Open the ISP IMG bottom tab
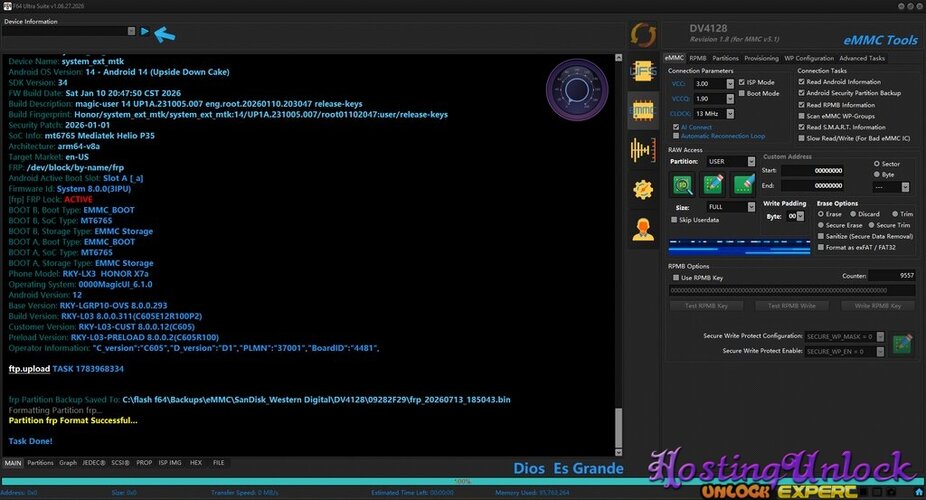 (x=169, y=463)
